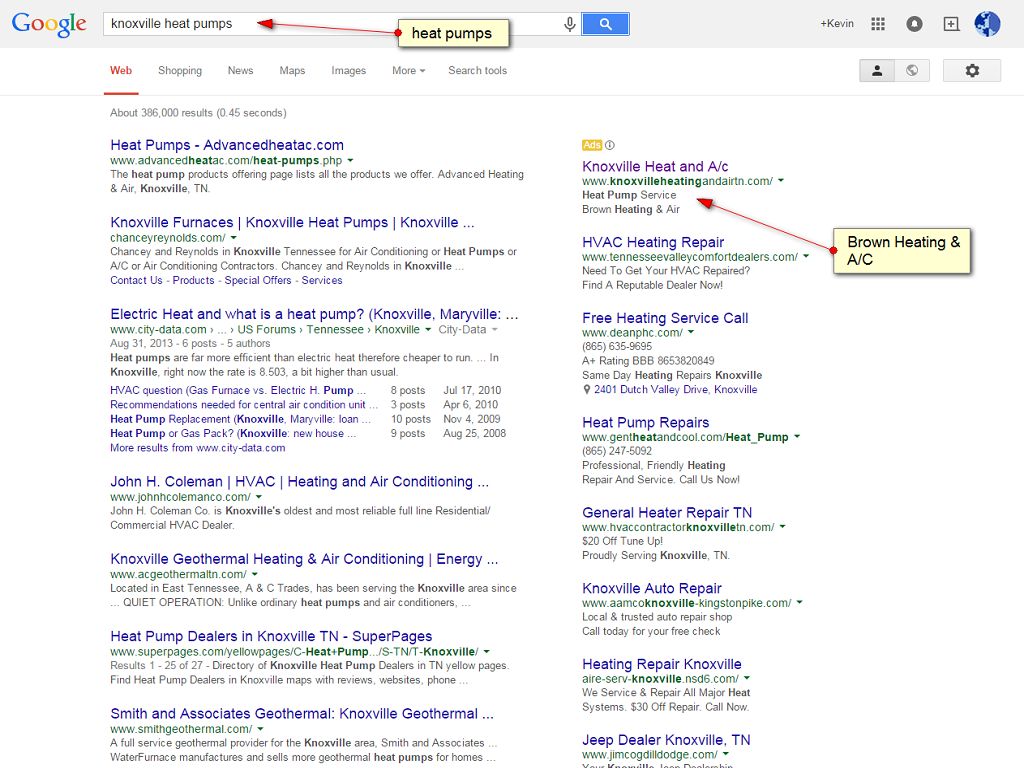Image resolution: width=1024 pixels, height=768 pixels.
Task: Expand arrow next to gentheatandcool.com URL
Action: [797, 437]
